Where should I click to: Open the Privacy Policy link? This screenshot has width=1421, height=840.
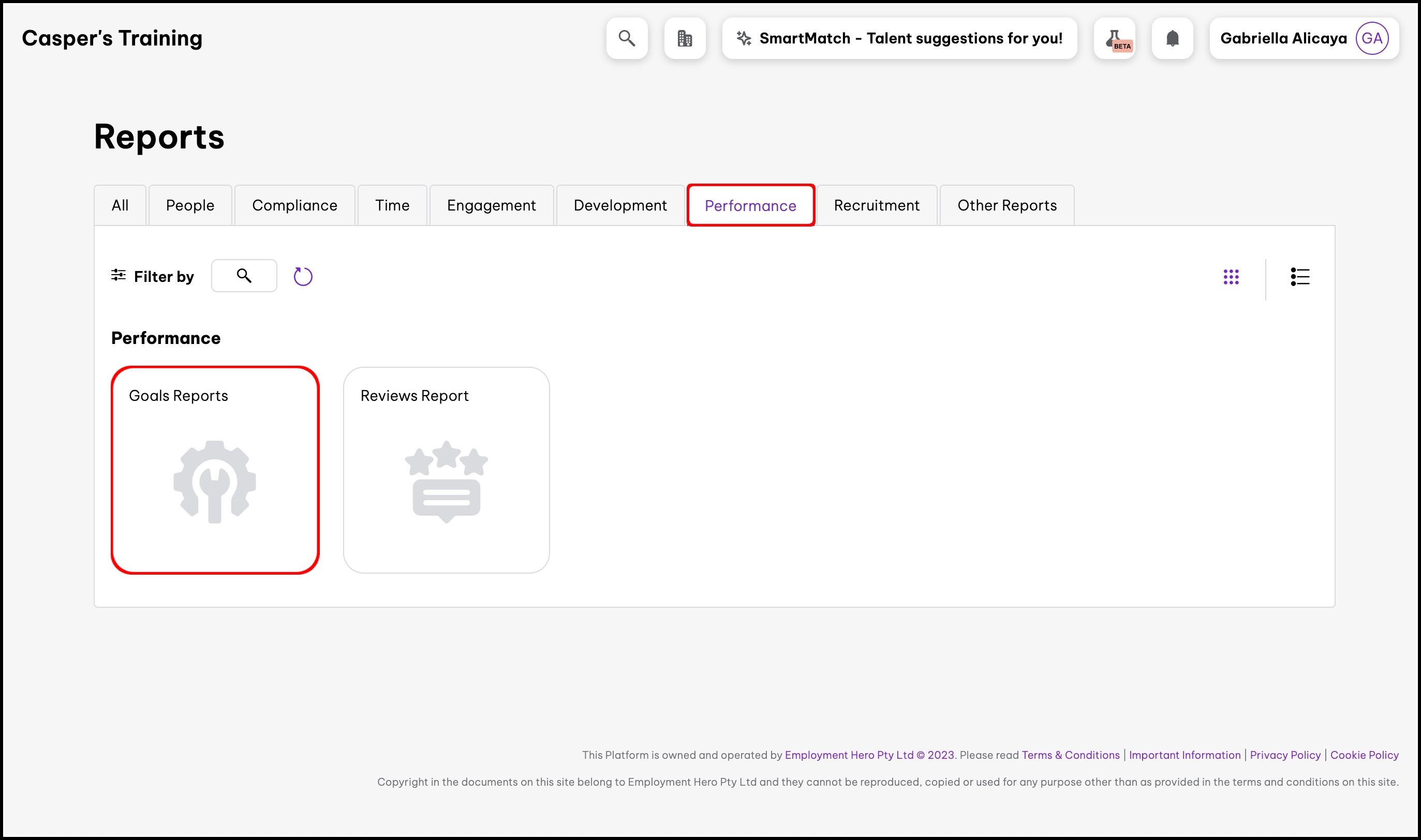1284,755
